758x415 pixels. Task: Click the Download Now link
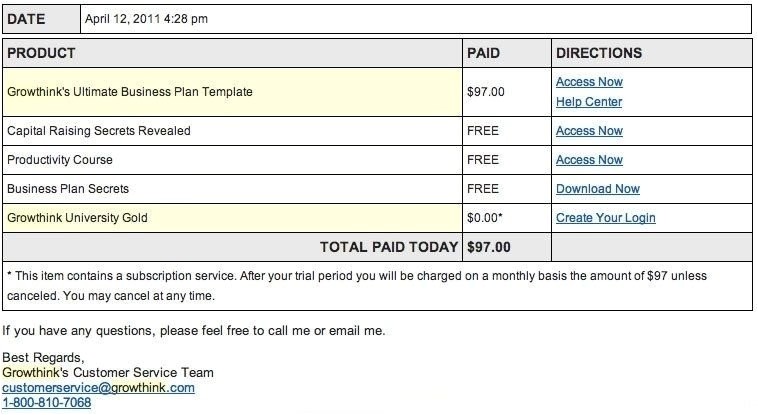[x=598, y=189]
